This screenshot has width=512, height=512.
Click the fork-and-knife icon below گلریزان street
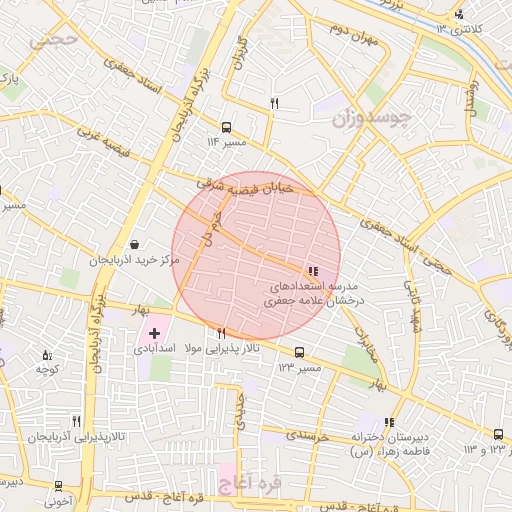[x=275, y=103]
